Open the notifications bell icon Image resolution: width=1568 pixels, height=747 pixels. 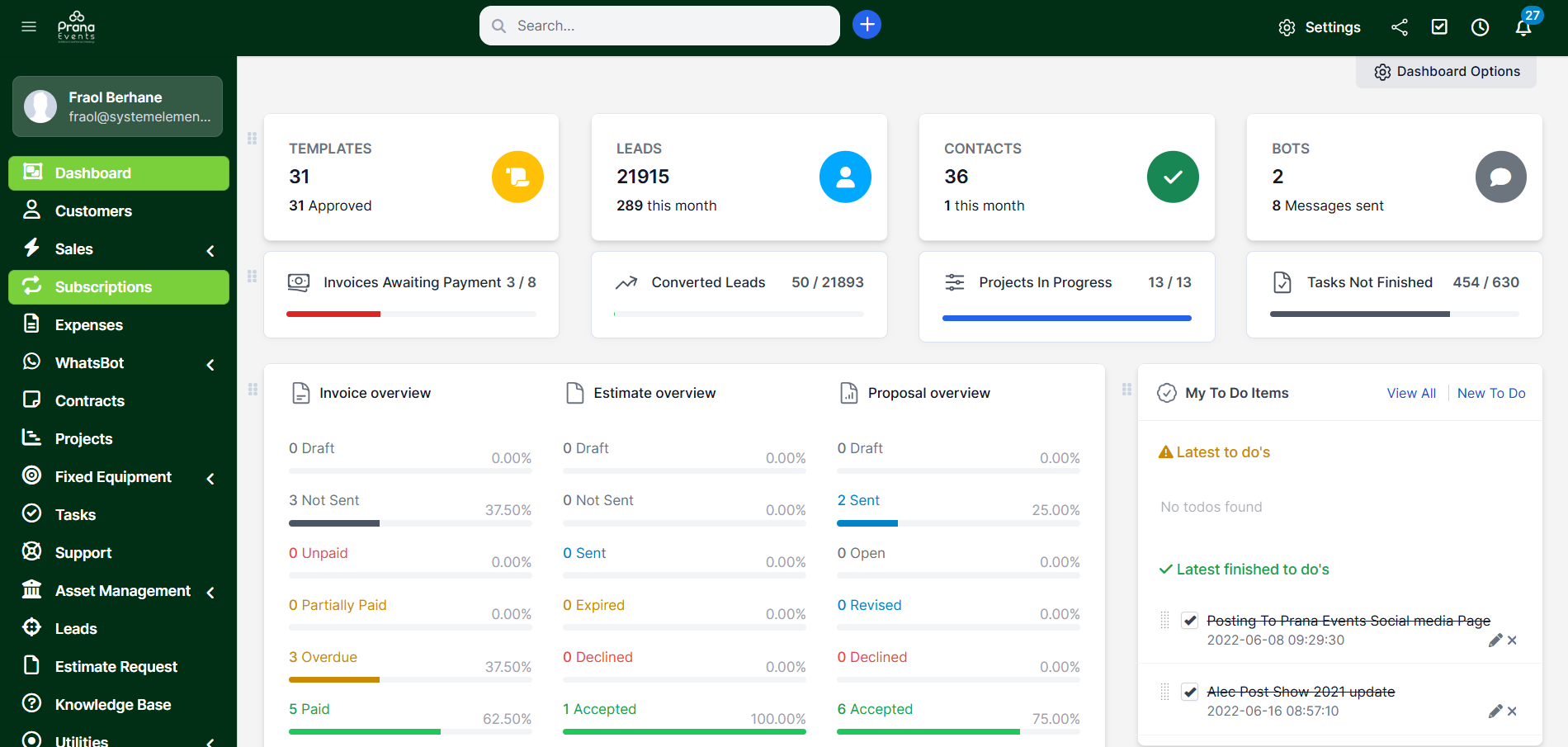coord(1523,27)
